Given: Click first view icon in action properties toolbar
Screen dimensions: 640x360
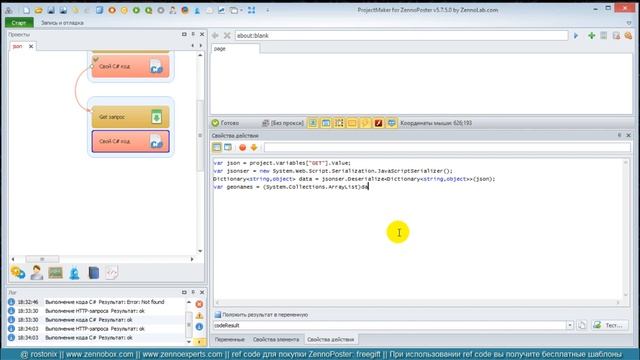Looking at the screenshot, I should pyautogui.click(x=216, y=147).
